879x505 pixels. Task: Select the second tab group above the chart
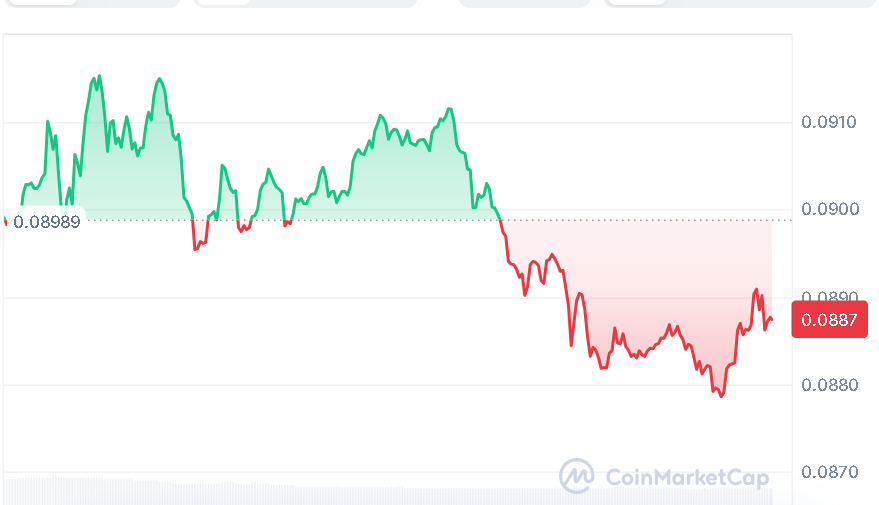coord(305,3)
